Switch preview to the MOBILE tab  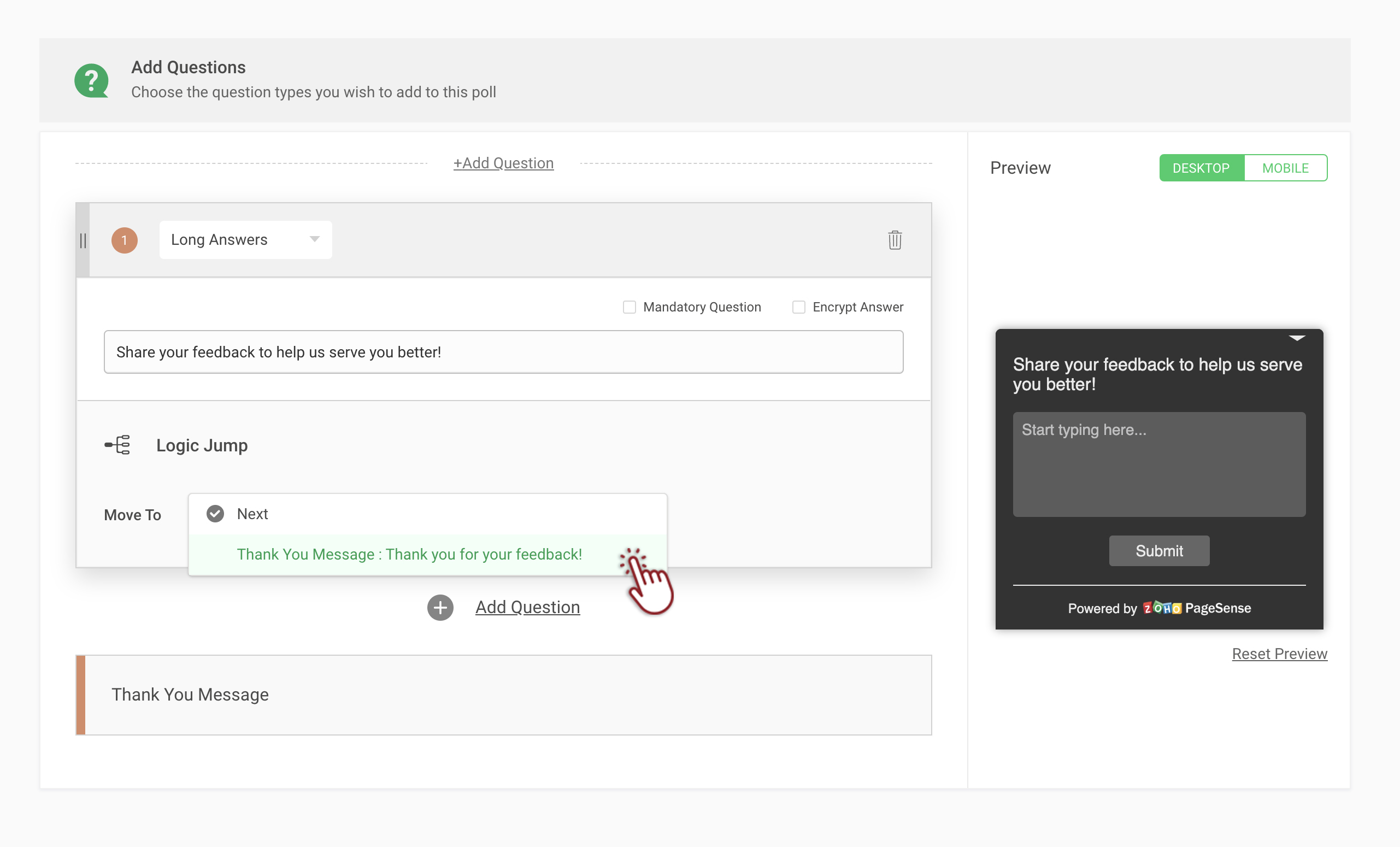pos(1285,168)
